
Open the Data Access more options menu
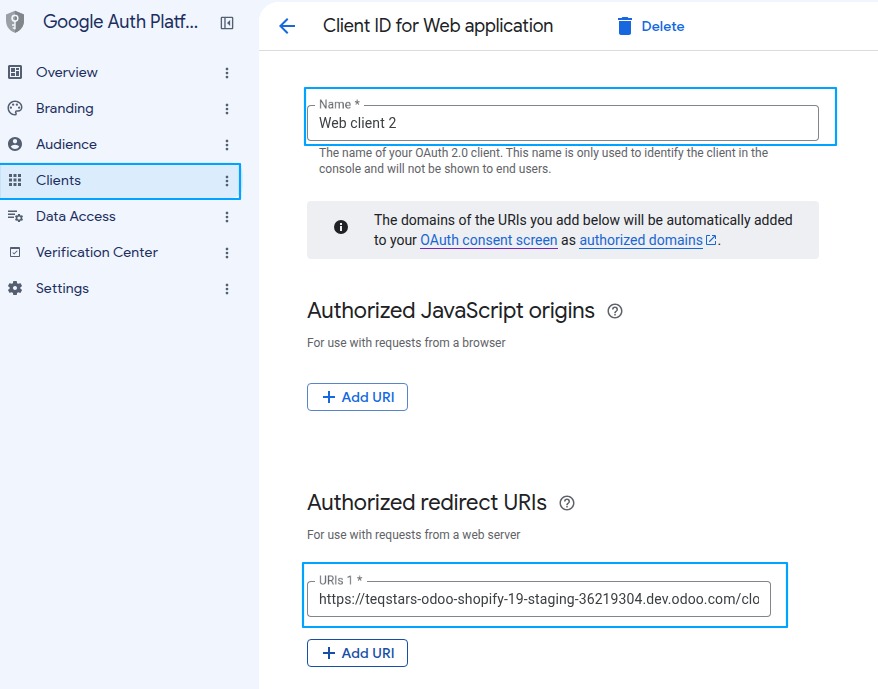[227, 217]
